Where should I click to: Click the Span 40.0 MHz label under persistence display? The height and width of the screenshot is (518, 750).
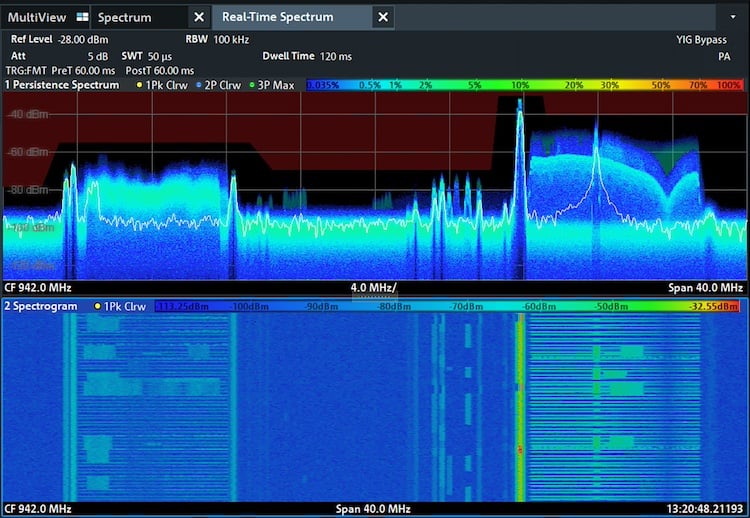pyautogui.click(x=706, y=288)
